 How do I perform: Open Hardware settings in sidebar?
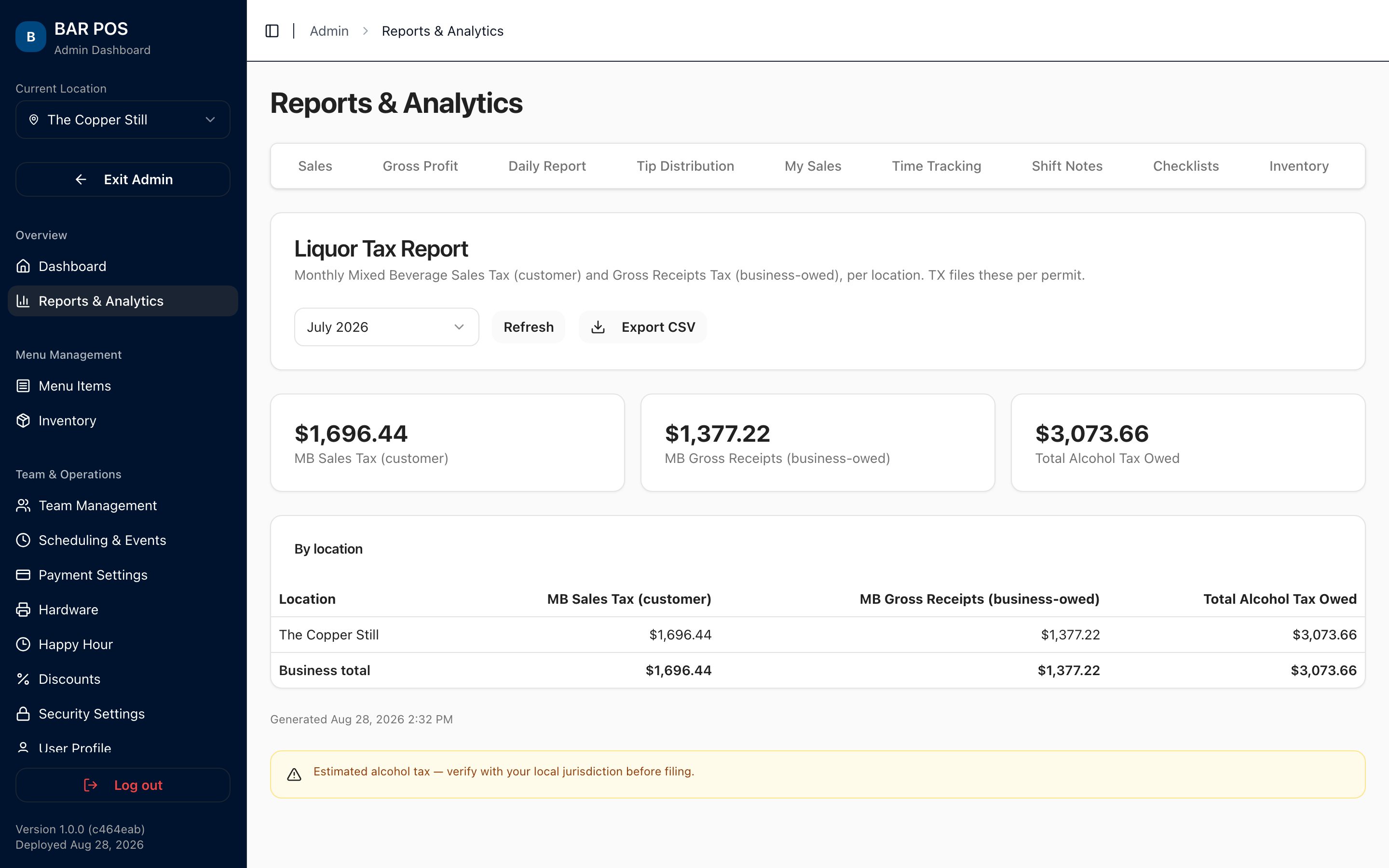point(123,610)
